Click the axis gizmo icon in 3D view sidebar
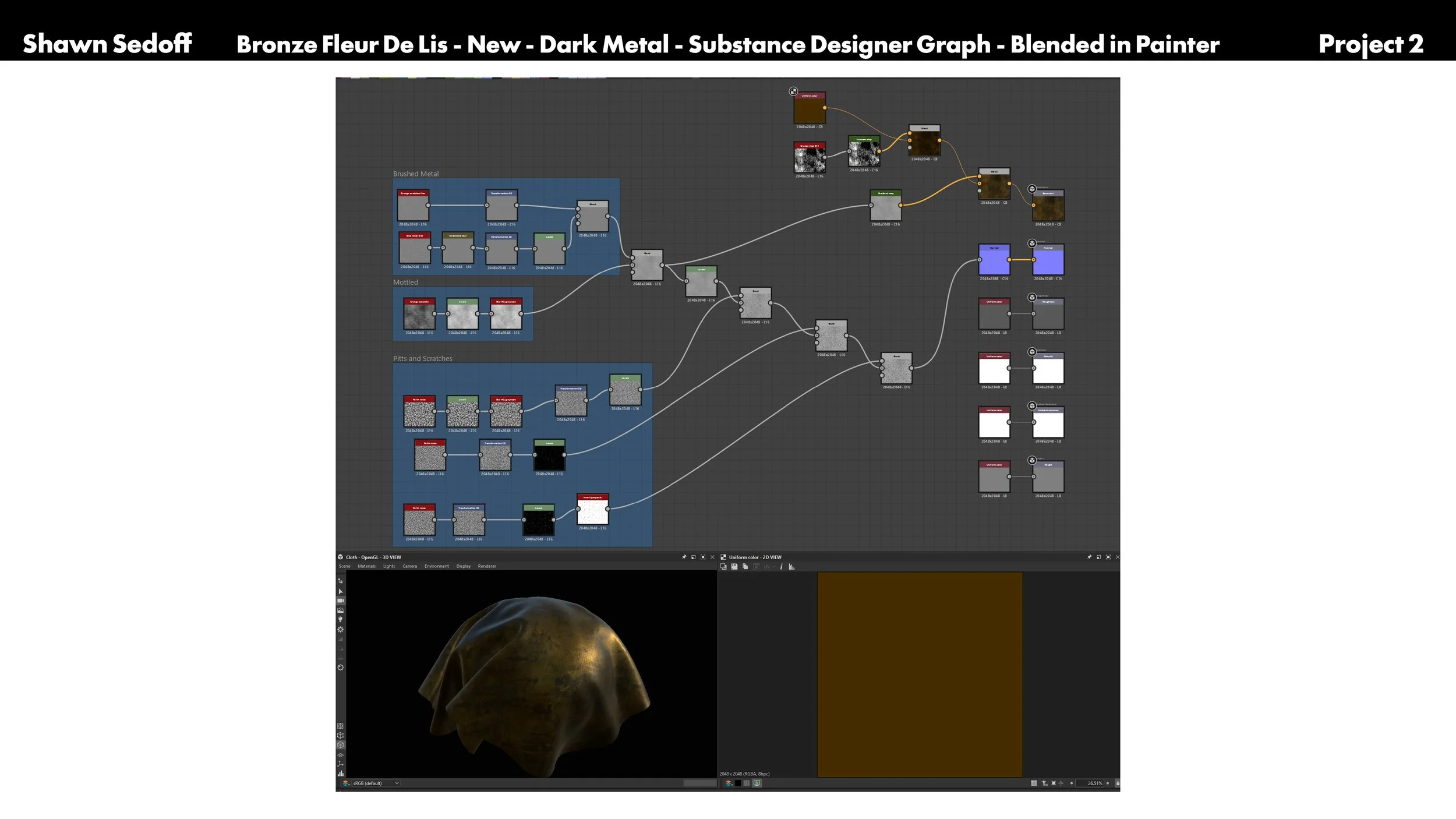 tap(341, 764)
